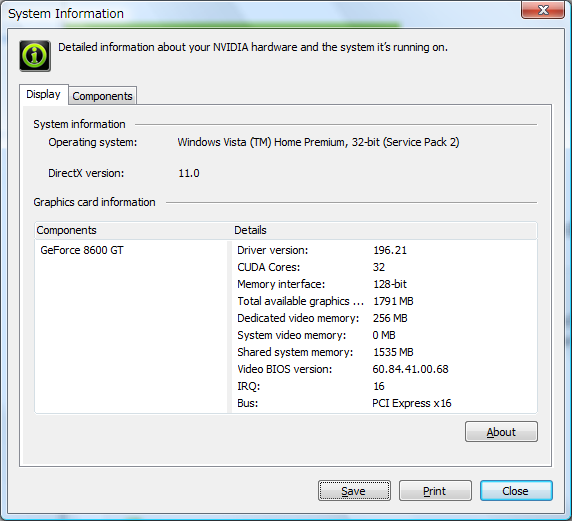Screen dimensions: 572x521
Task: Select the Shared system memory row
Action: coord(384,352)
